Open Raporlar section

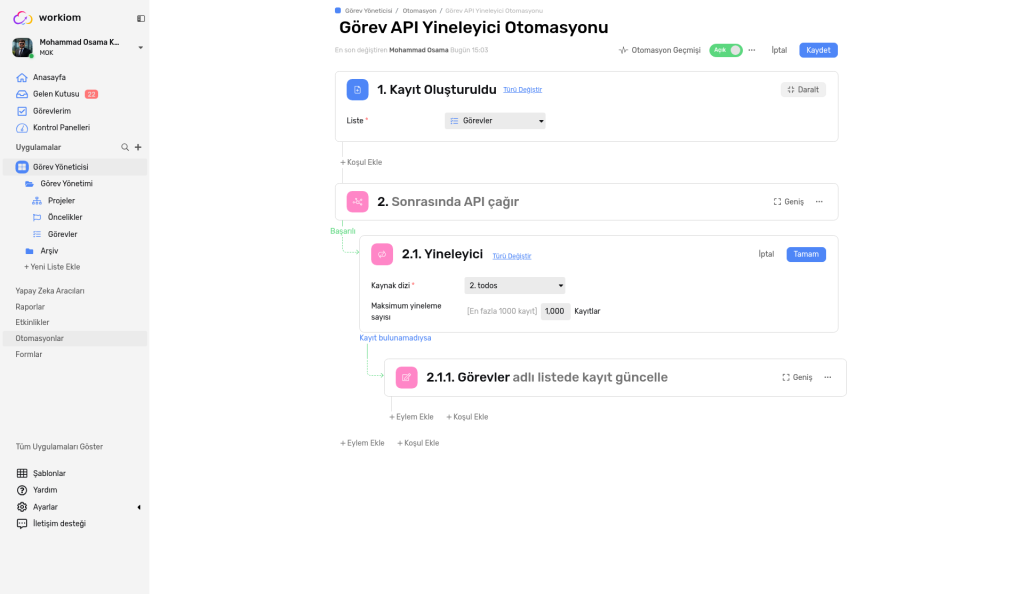pyautogui.click(x=30, y=307)
